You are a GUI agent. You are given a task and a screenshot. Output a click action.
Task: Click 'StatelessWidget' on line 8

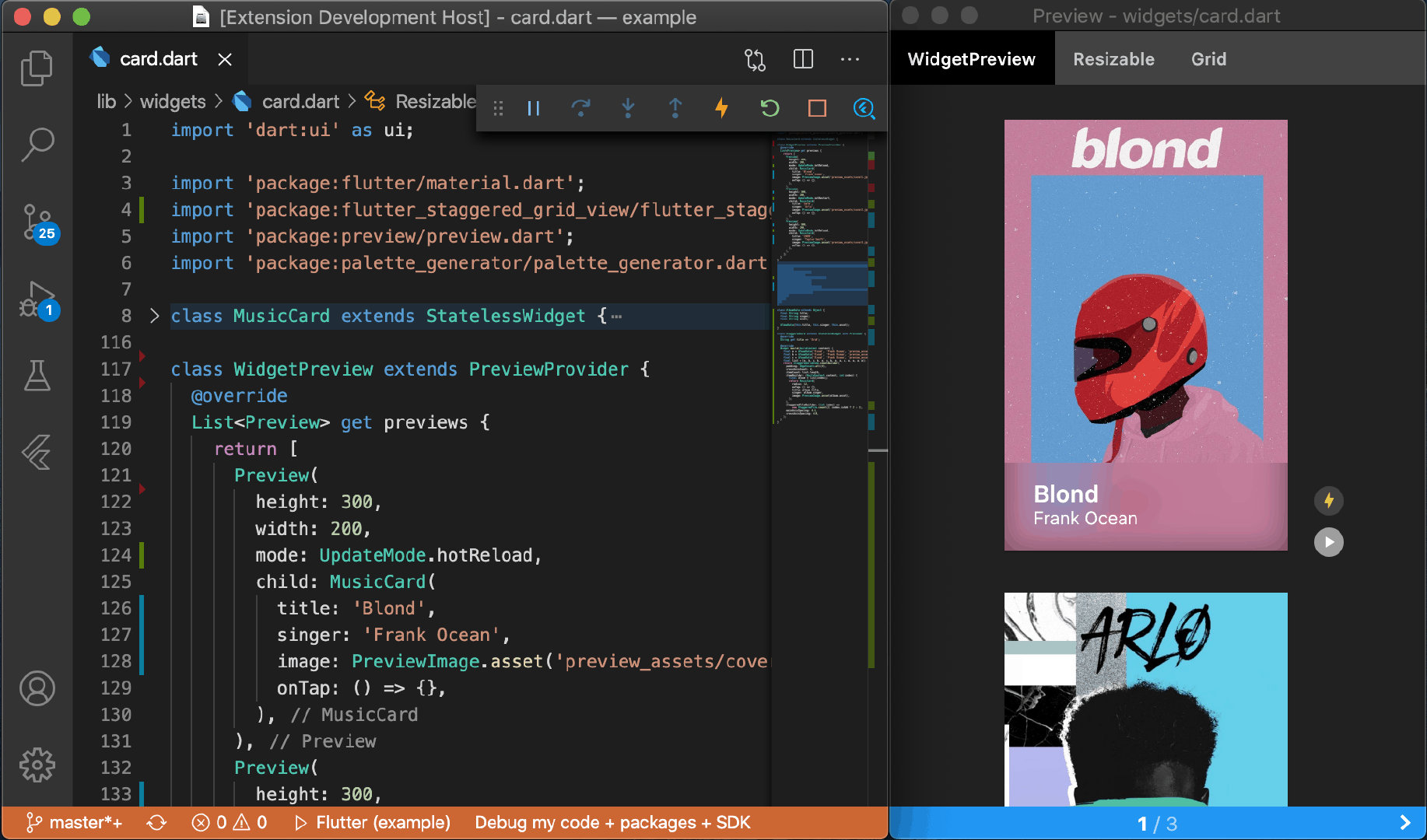point(505,316)
